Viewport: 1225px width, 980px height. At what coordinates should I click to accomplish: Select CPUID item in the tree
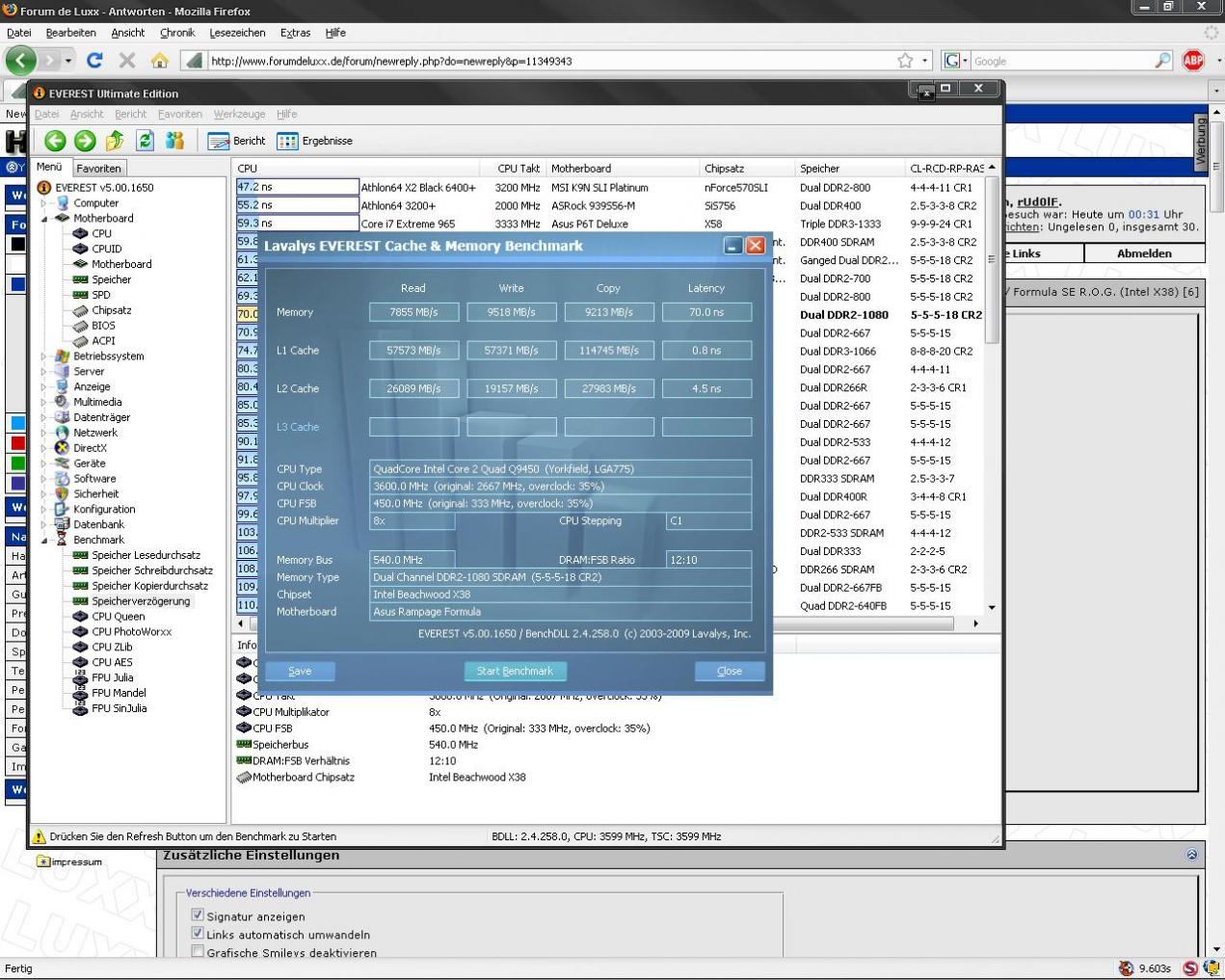click(x=106, y=249)
